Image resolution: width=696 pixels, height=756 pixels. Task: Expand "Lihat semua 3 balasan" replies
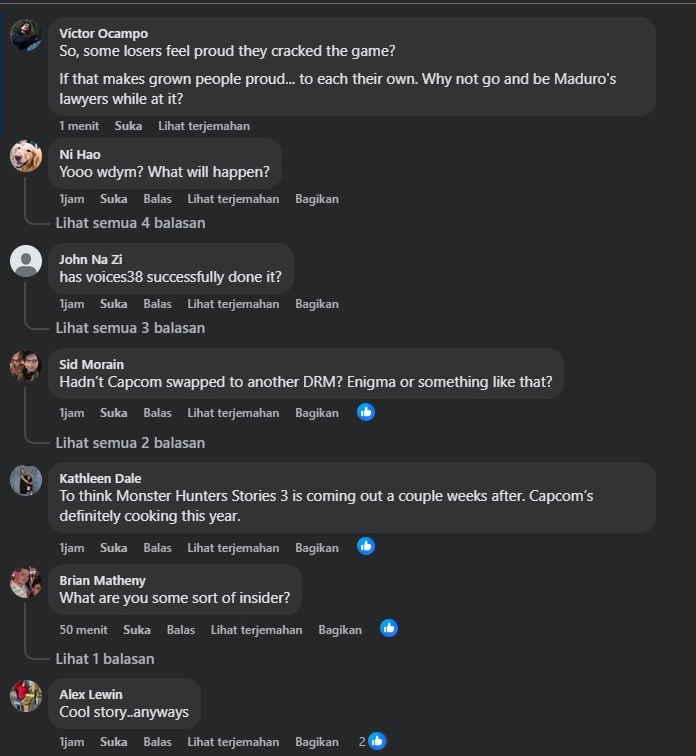click(x=130, y=328)
